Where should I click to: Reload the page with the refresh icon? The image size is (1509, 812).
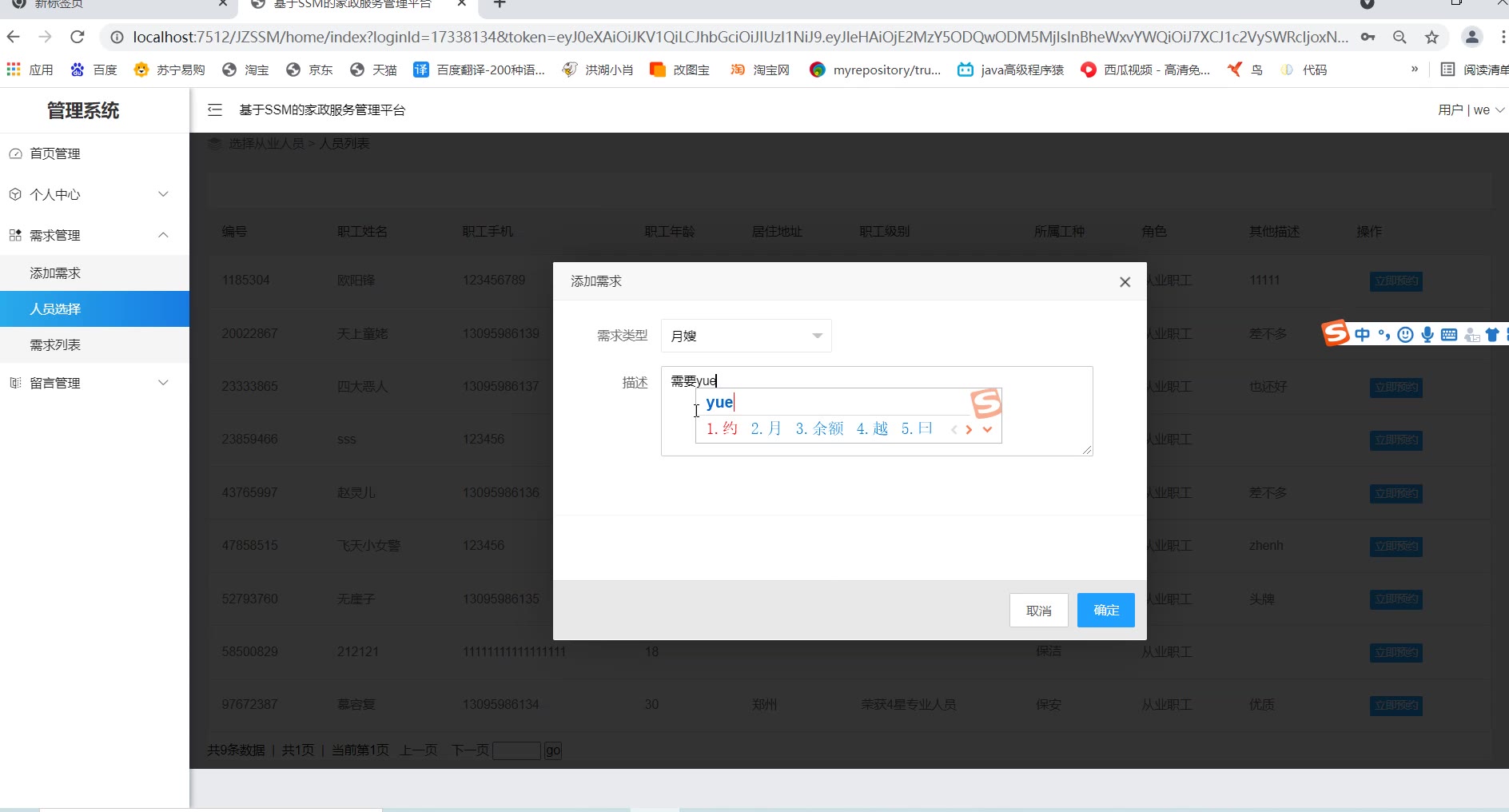(x=78, y=37)
